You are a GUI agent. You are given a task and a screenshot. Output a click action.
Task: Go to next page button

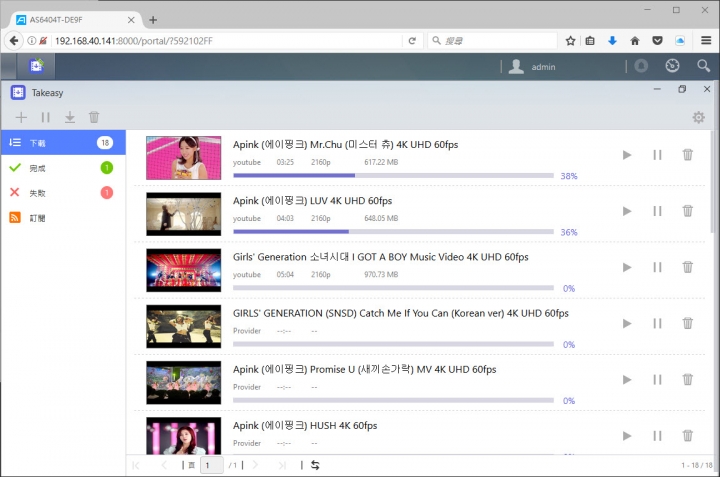click(x=255, y=465)
